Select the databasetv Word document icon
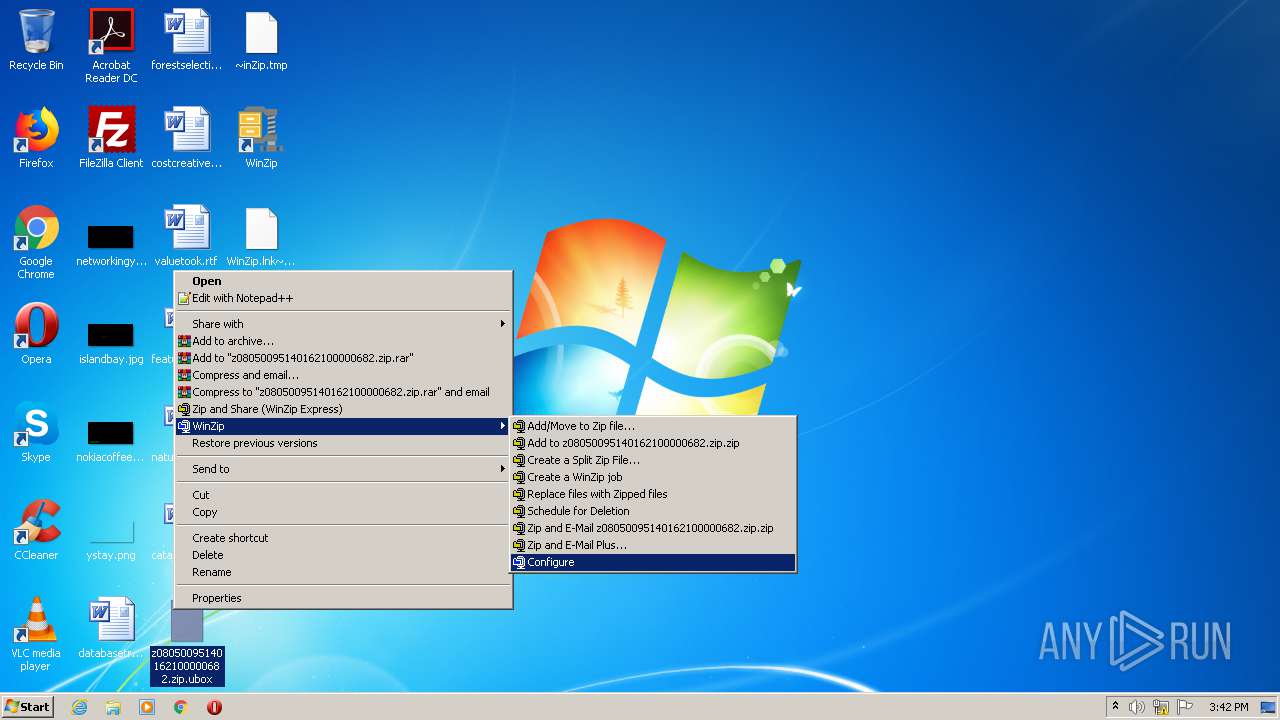The image size is (1280, 720). pyautogui.click(x=111, y=628)
